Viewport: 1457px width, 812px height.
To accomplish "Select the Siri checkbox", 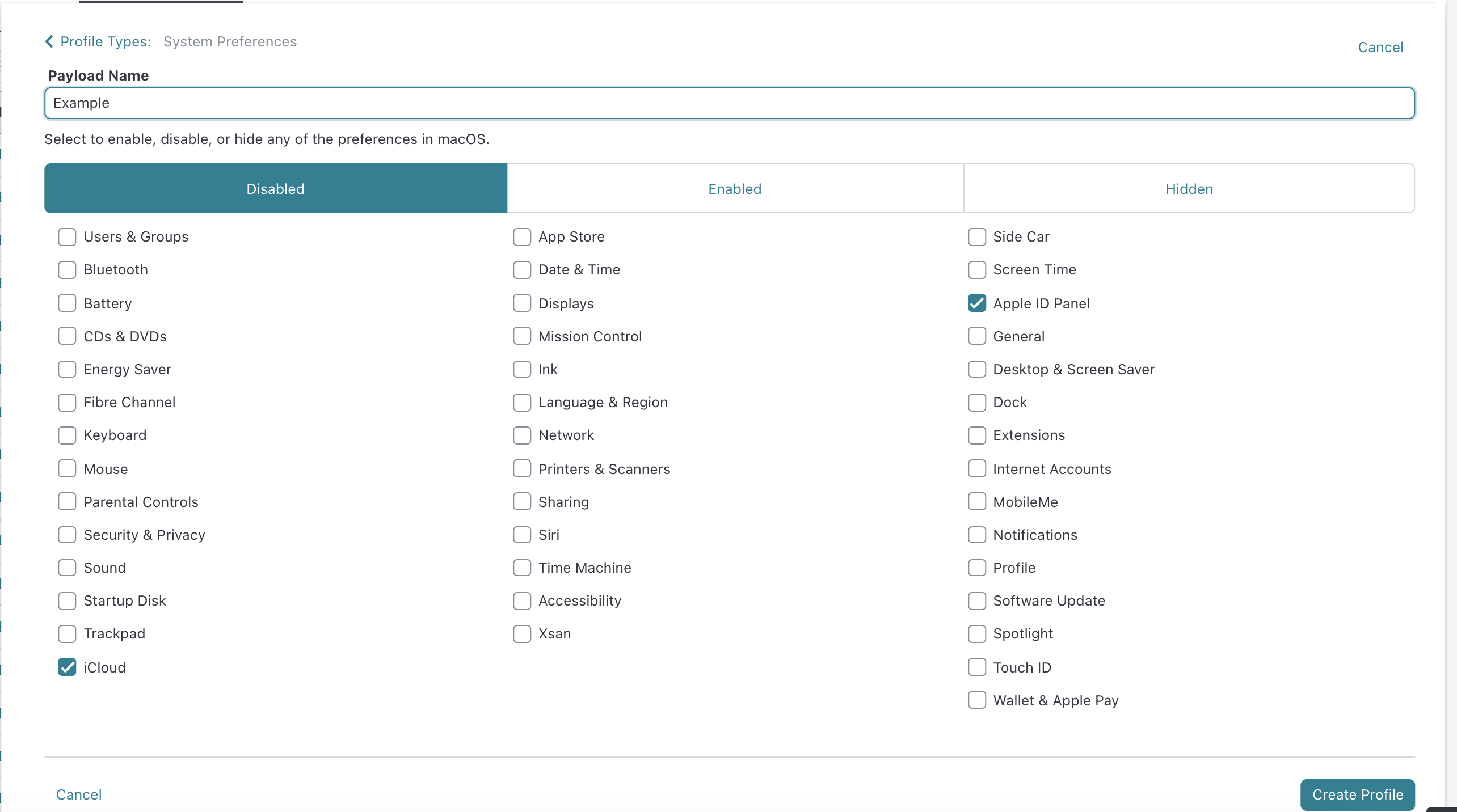I will point(522,535).
